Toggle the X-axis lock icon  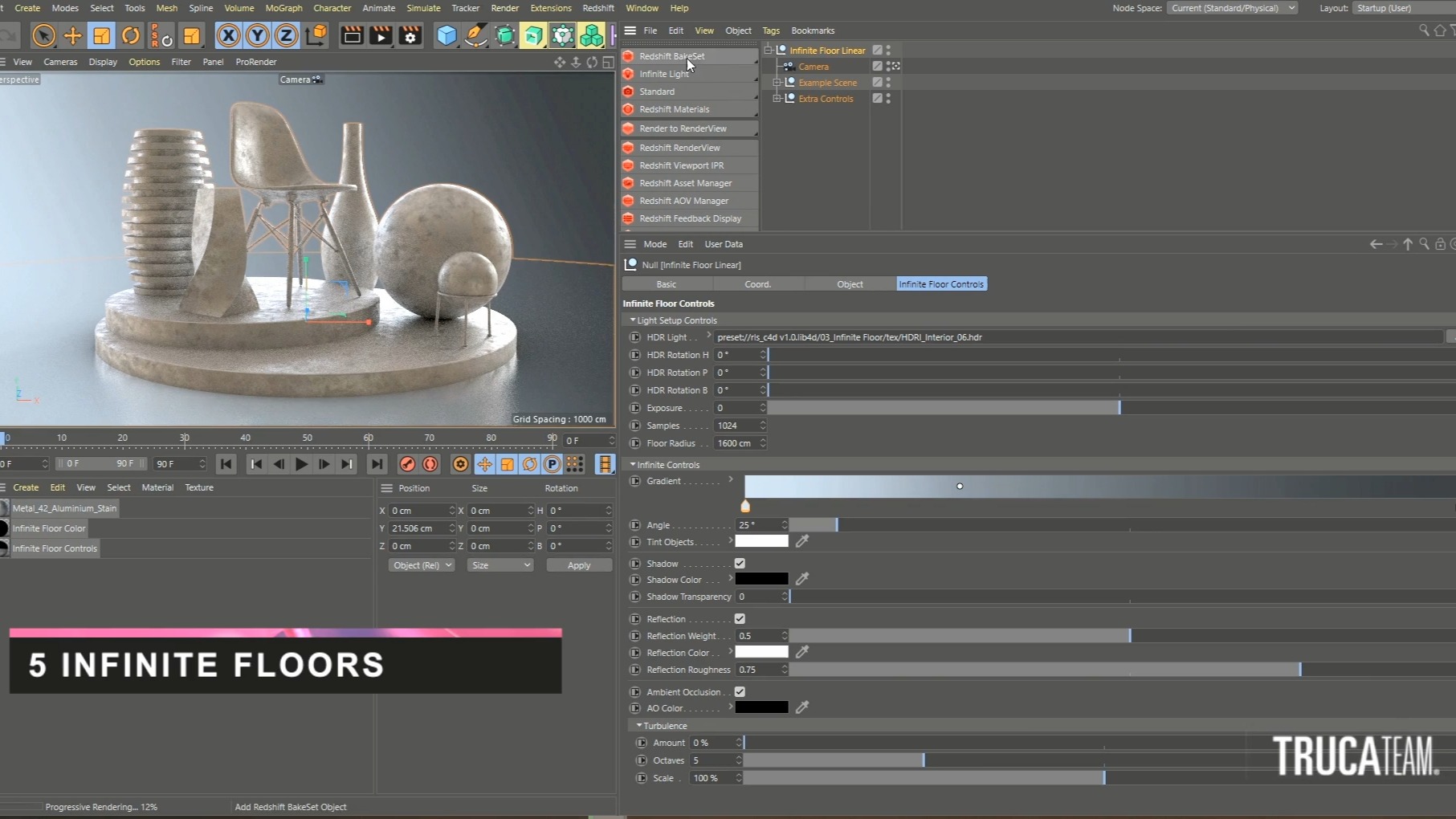(229, 35)
